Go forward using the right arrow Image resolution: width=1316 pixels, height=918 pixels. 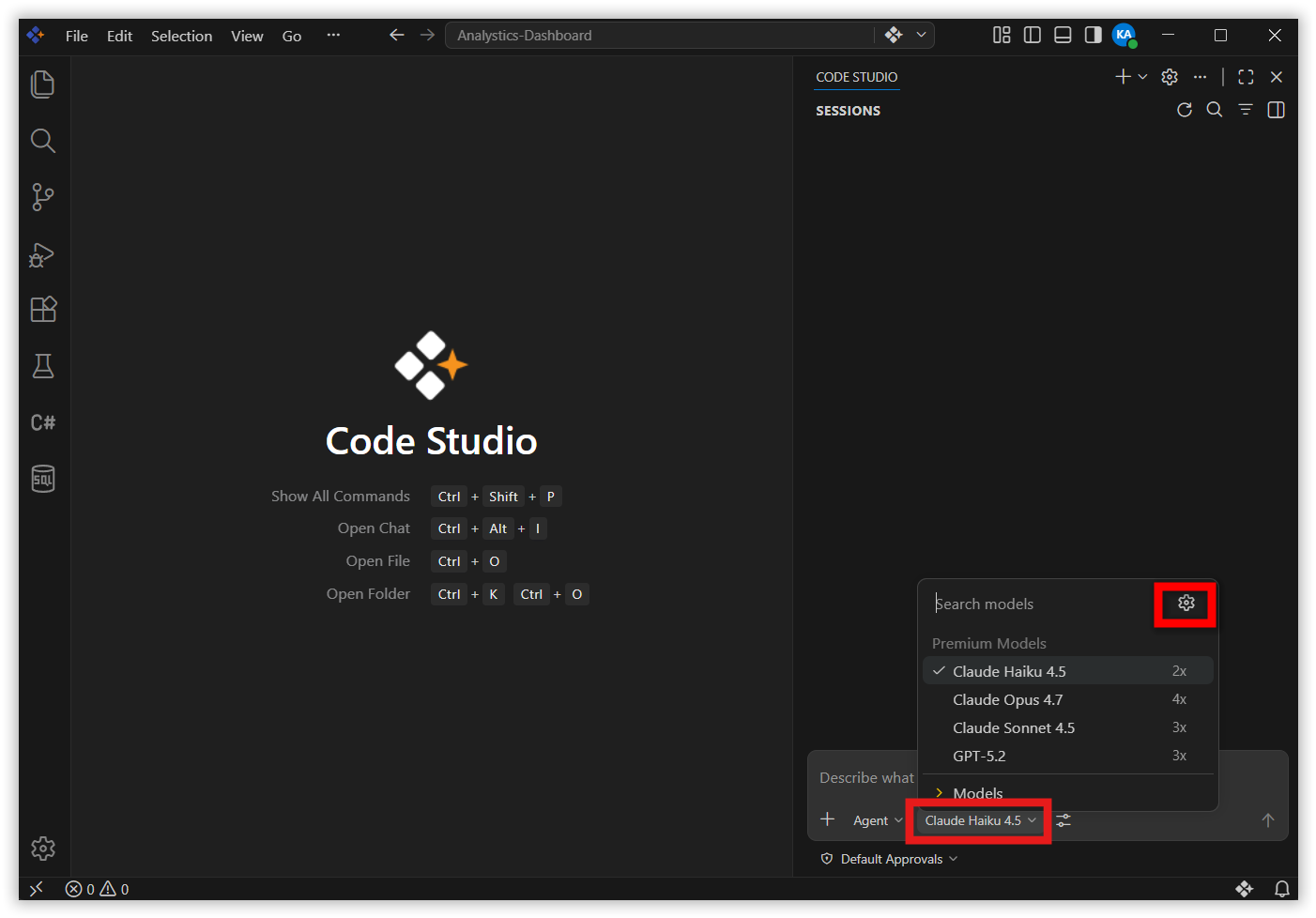tap(428, 35)
